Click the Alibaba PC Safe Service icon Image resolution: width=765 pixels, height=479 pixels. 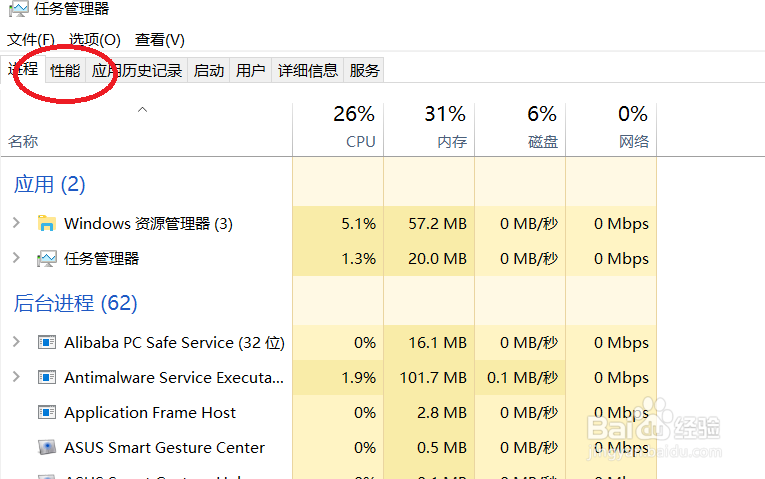click(x=46, y=343)
